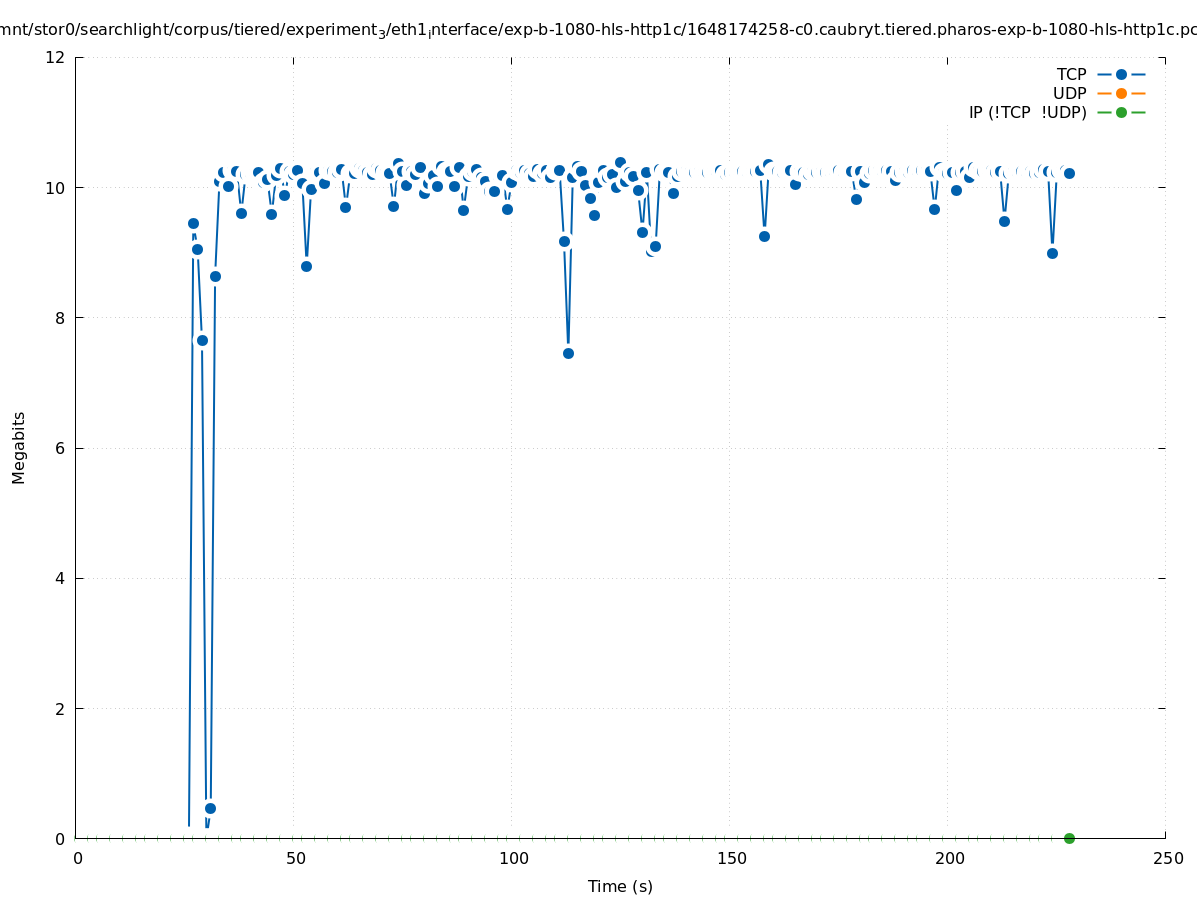
Task: Click the 12 tick label on the y-axis
Action: pos(56,57)
